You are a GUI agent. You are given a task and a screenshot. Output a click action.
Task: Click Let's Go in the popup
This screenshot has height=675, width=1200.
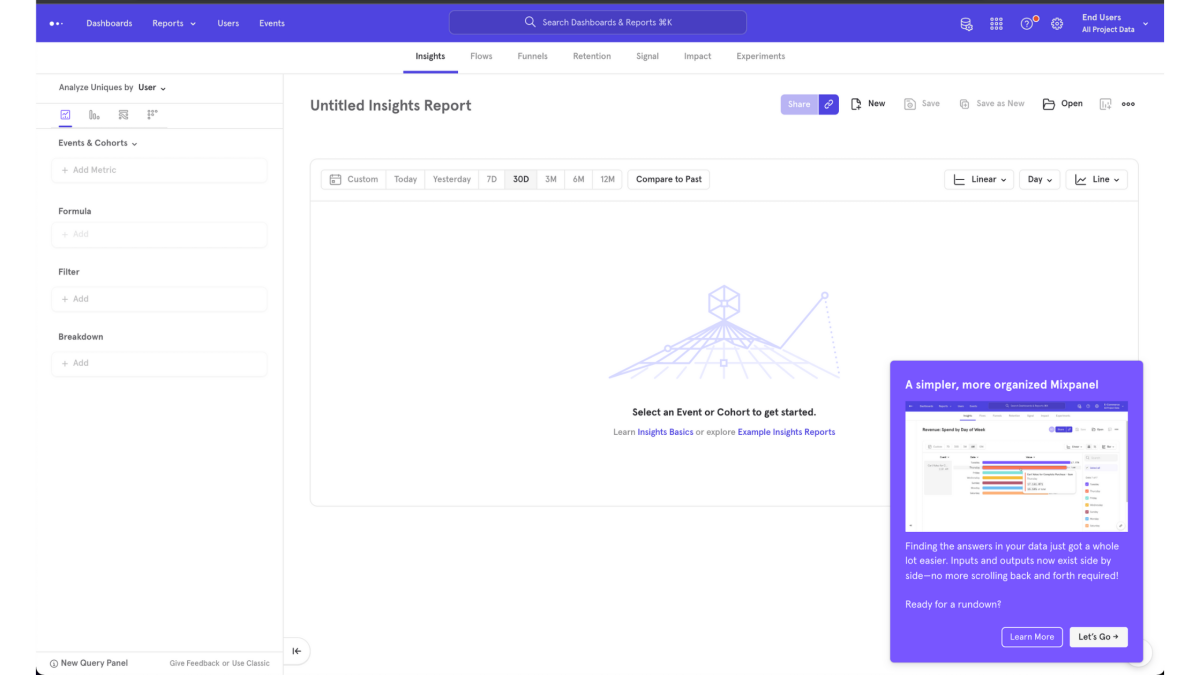[x=1099, y=637]
